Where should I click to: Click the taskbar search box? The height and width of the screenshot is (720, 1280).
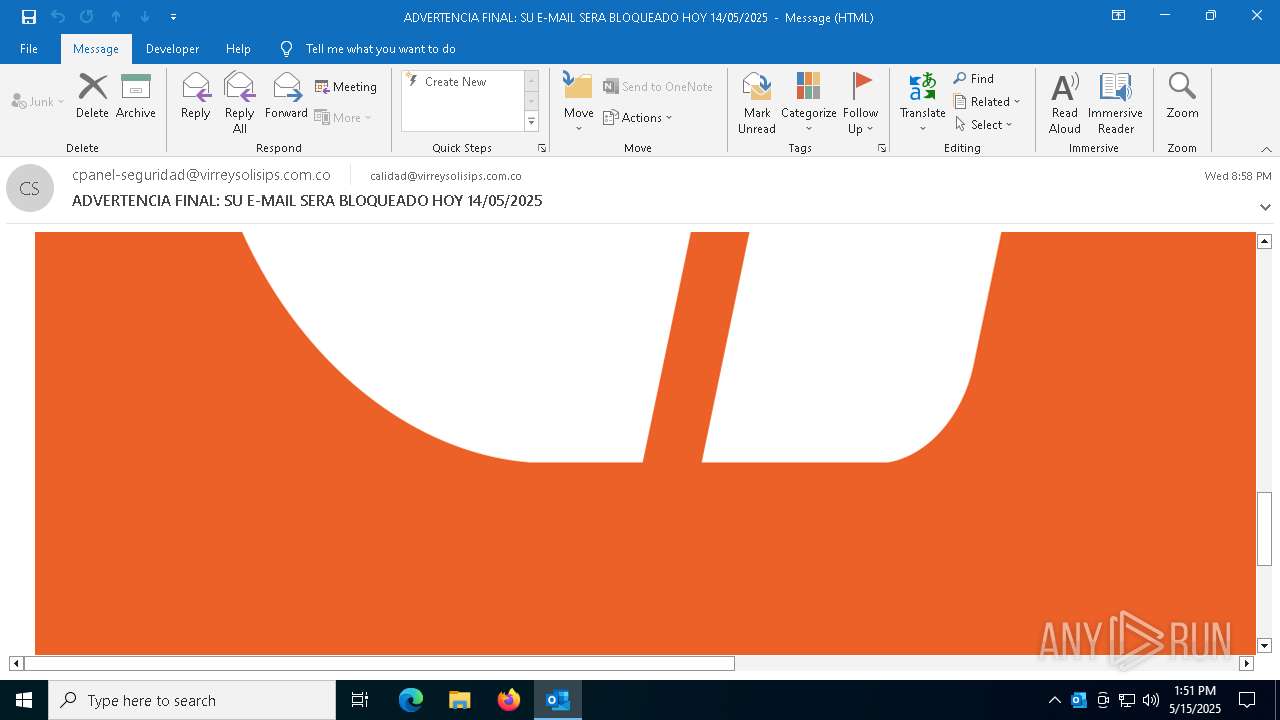[x=192, y=700]
